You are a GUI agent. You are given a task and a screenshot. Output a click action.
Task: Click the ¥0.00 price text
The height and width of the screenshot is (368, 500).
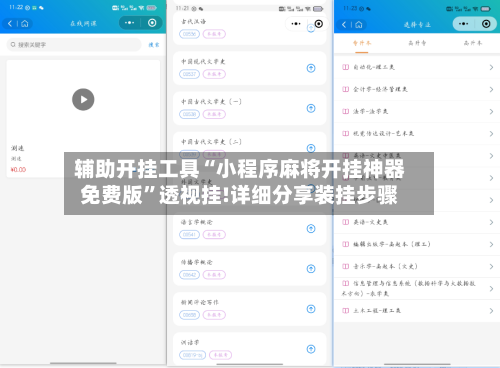click(x=18, y=170)
